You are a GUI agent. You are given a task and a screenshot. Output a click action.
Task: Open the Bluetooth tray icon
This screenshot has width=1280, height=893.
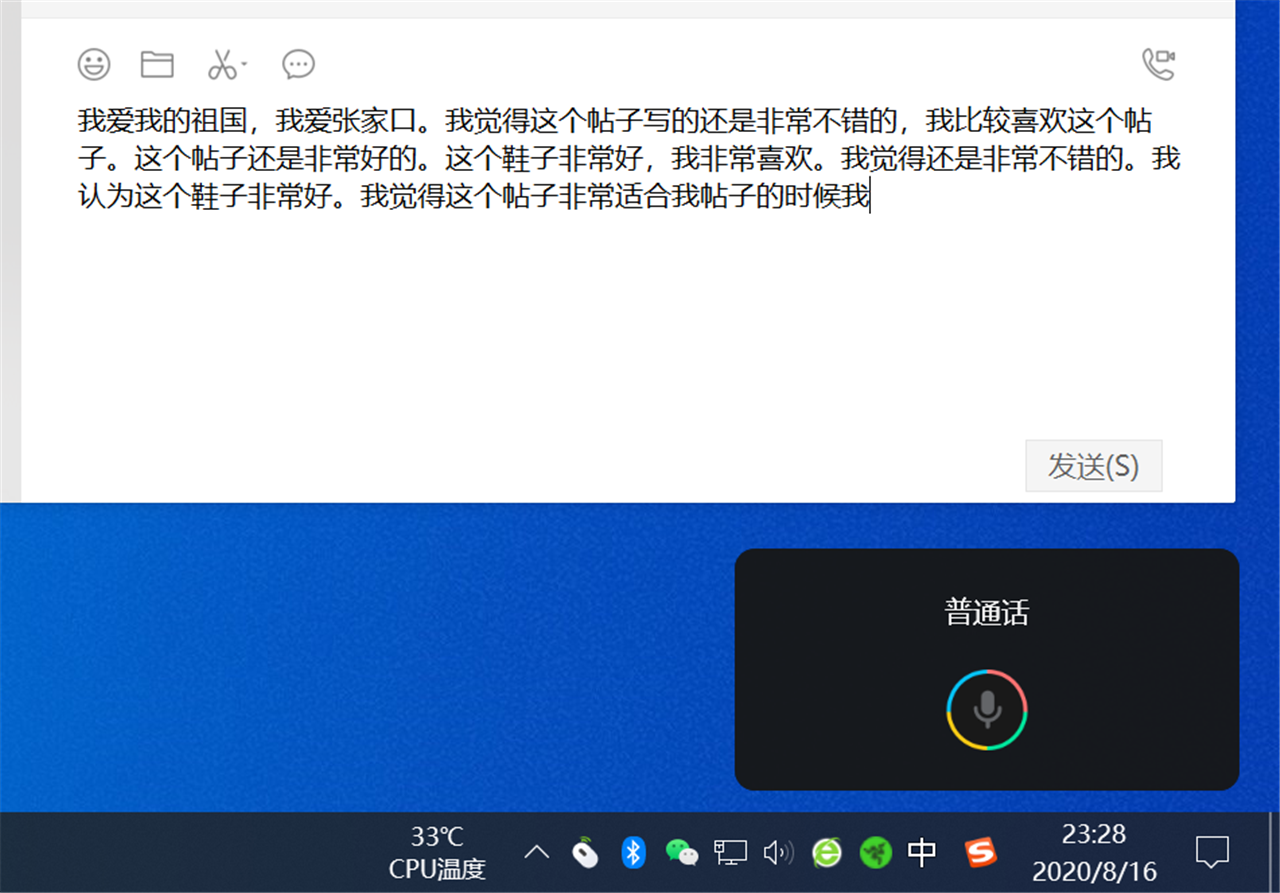(633, 852)
